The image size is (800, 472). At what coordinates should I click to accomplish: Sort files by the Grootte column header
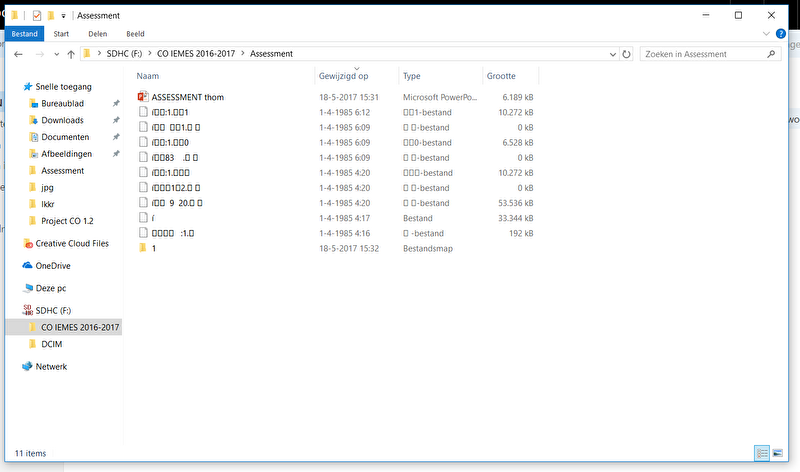coord(501,76)
